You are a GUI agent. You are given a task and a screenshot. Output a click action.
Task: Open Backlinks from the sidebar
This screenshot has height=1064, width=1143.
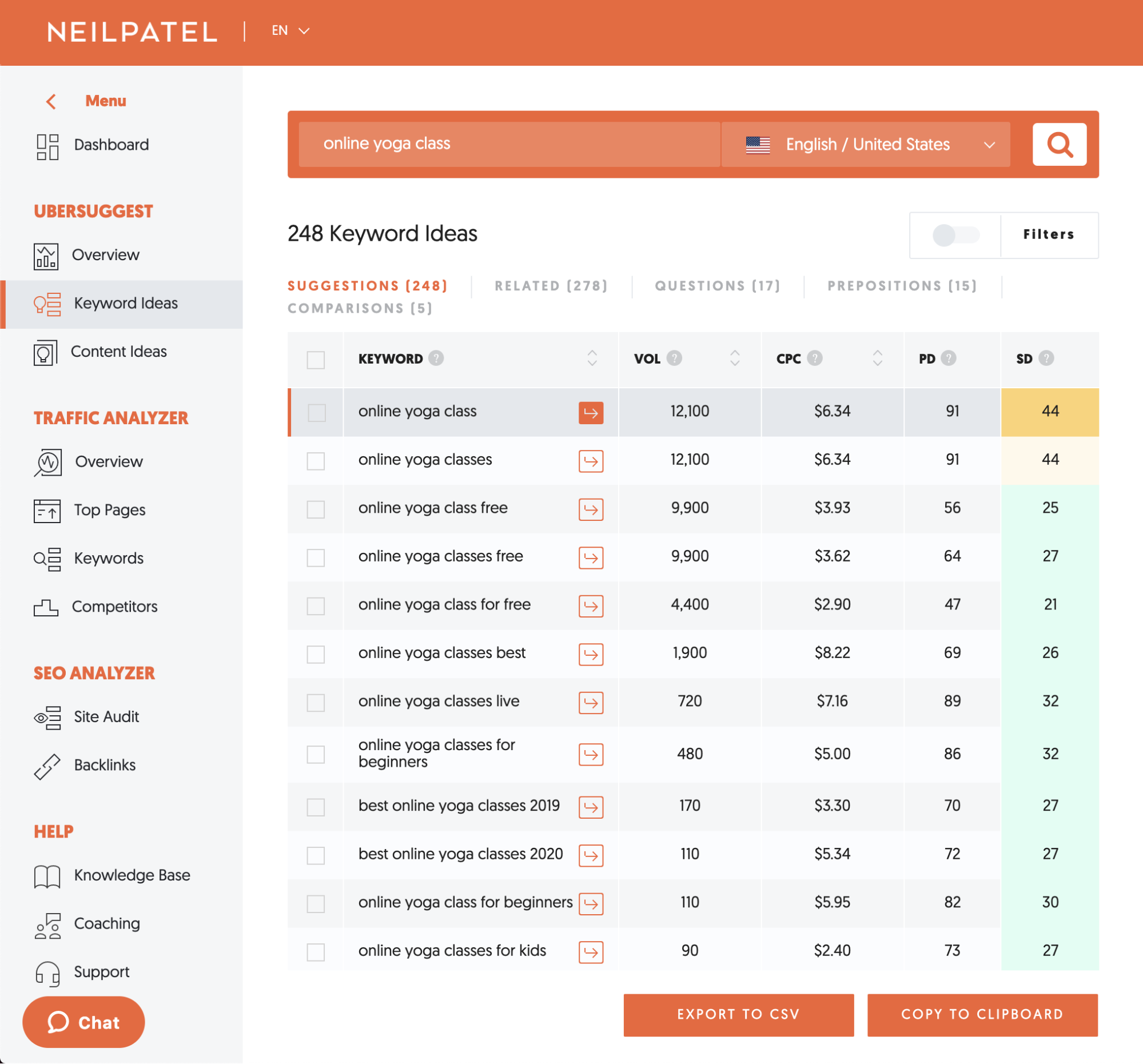[x=105, y=765]
